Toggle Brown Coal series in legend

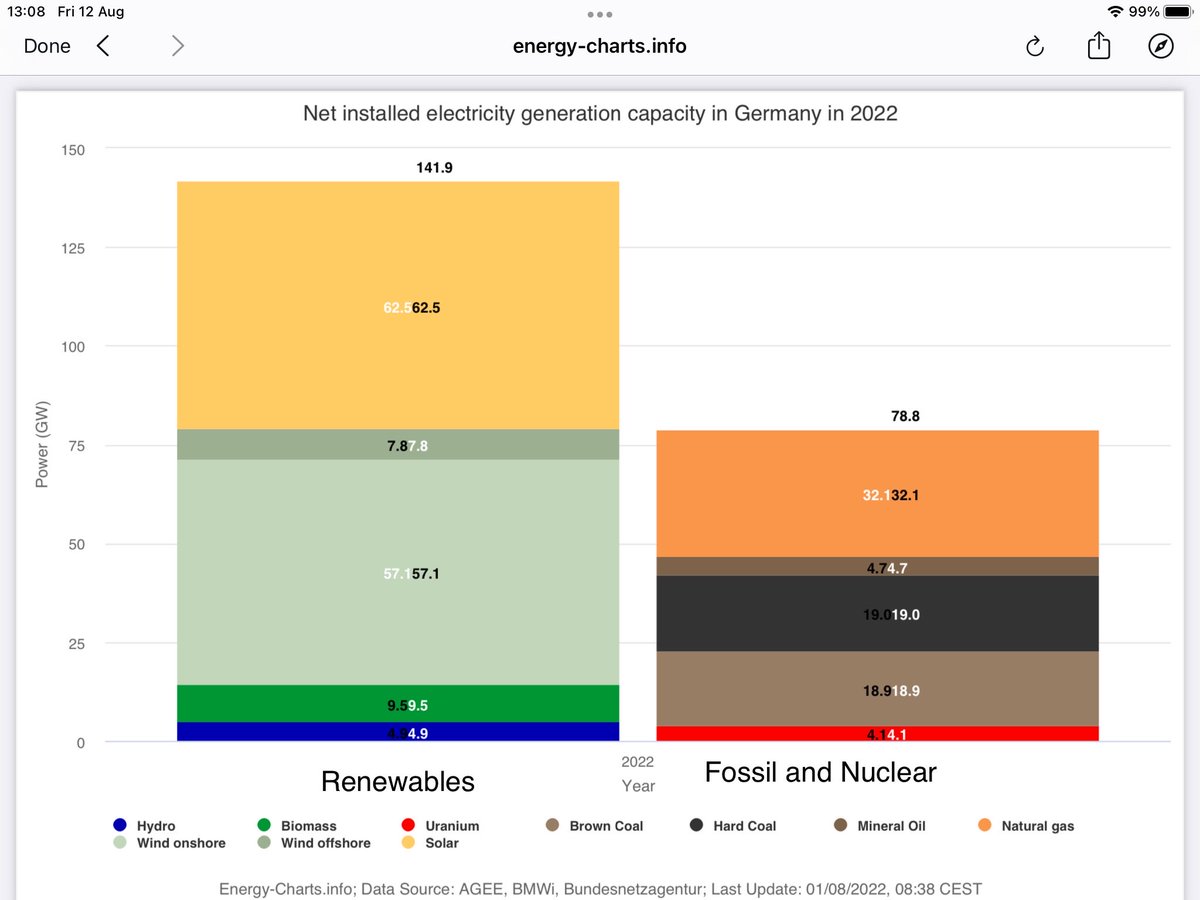pos(594,826)
